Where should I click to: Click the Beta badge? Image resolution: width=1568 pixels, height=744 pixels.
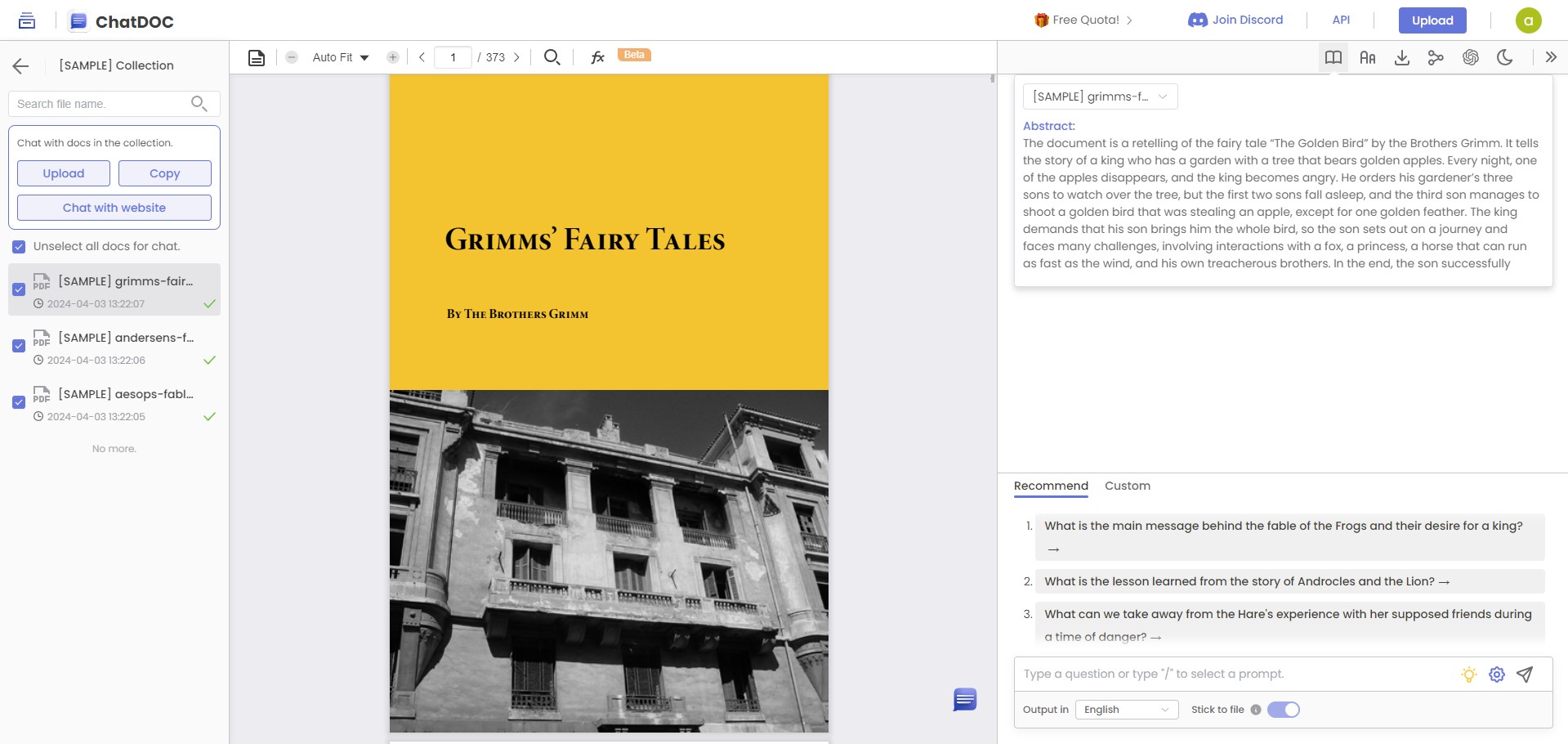pyautogui.click(x=634, y=55)
